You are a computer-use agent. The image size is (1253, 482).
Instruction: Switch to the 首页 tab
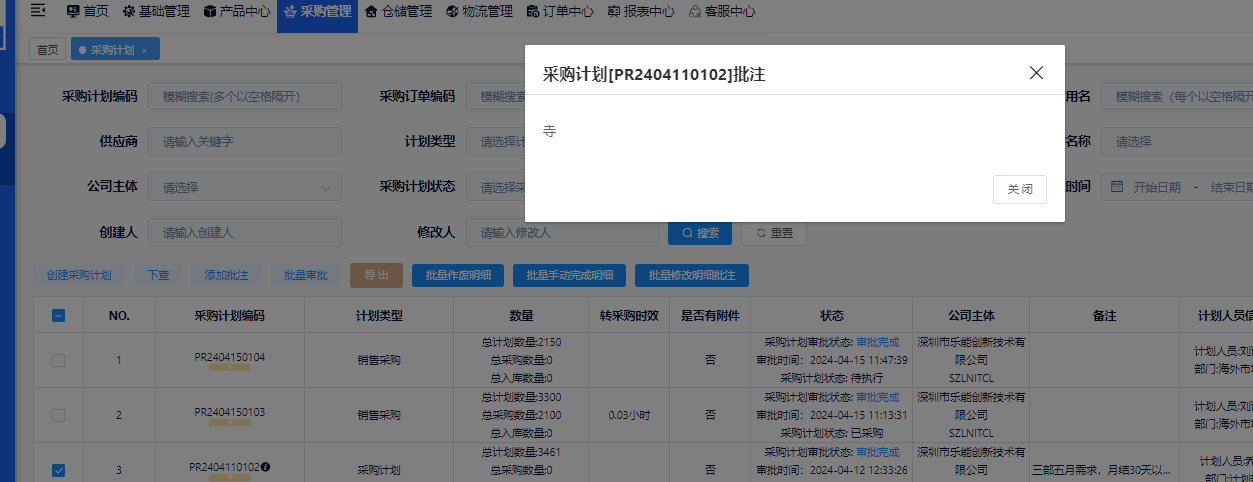(47, 50)
